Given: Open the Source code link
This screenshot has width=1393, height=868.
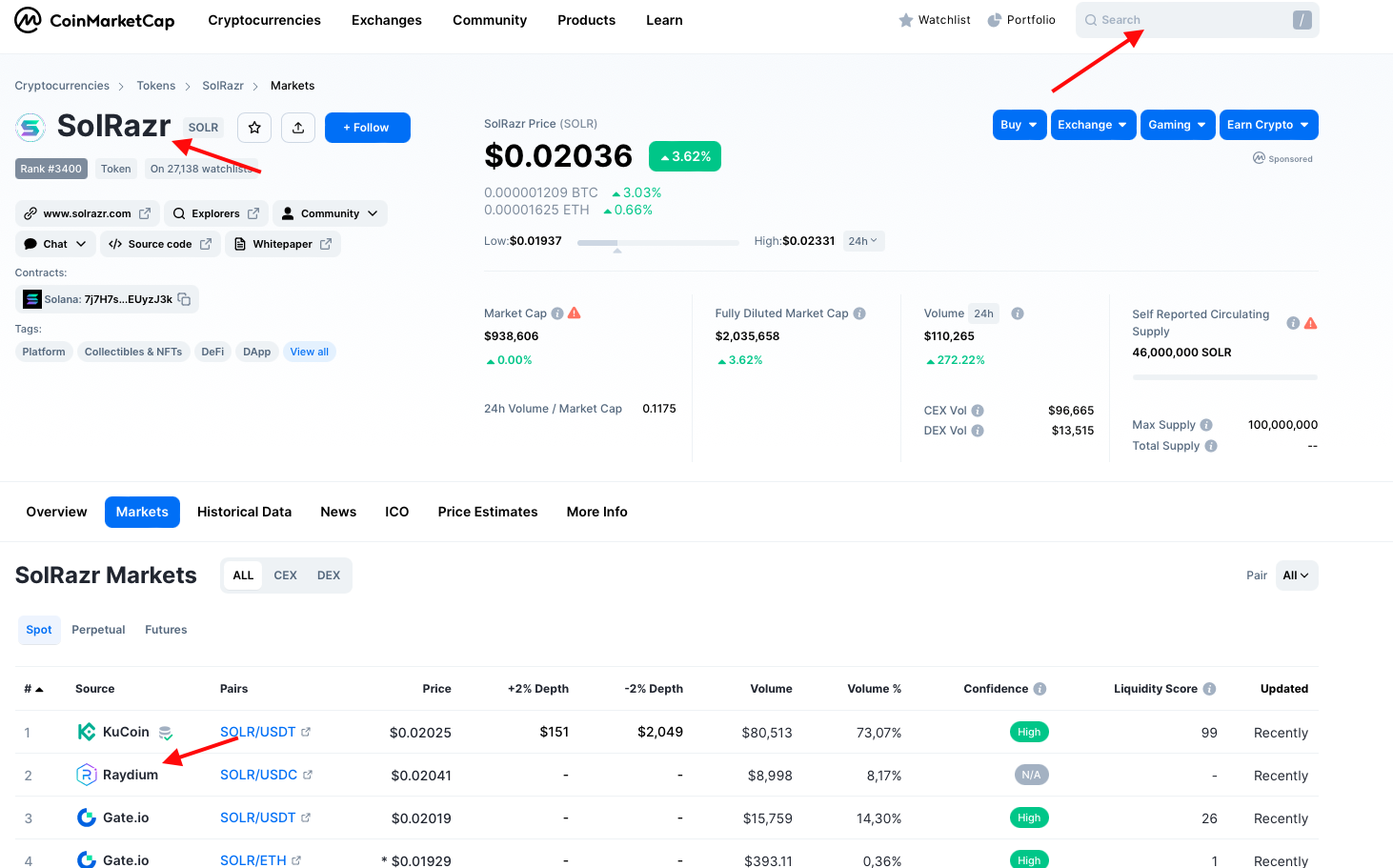Looking at the screenshot, I should [x=160, y=244].
